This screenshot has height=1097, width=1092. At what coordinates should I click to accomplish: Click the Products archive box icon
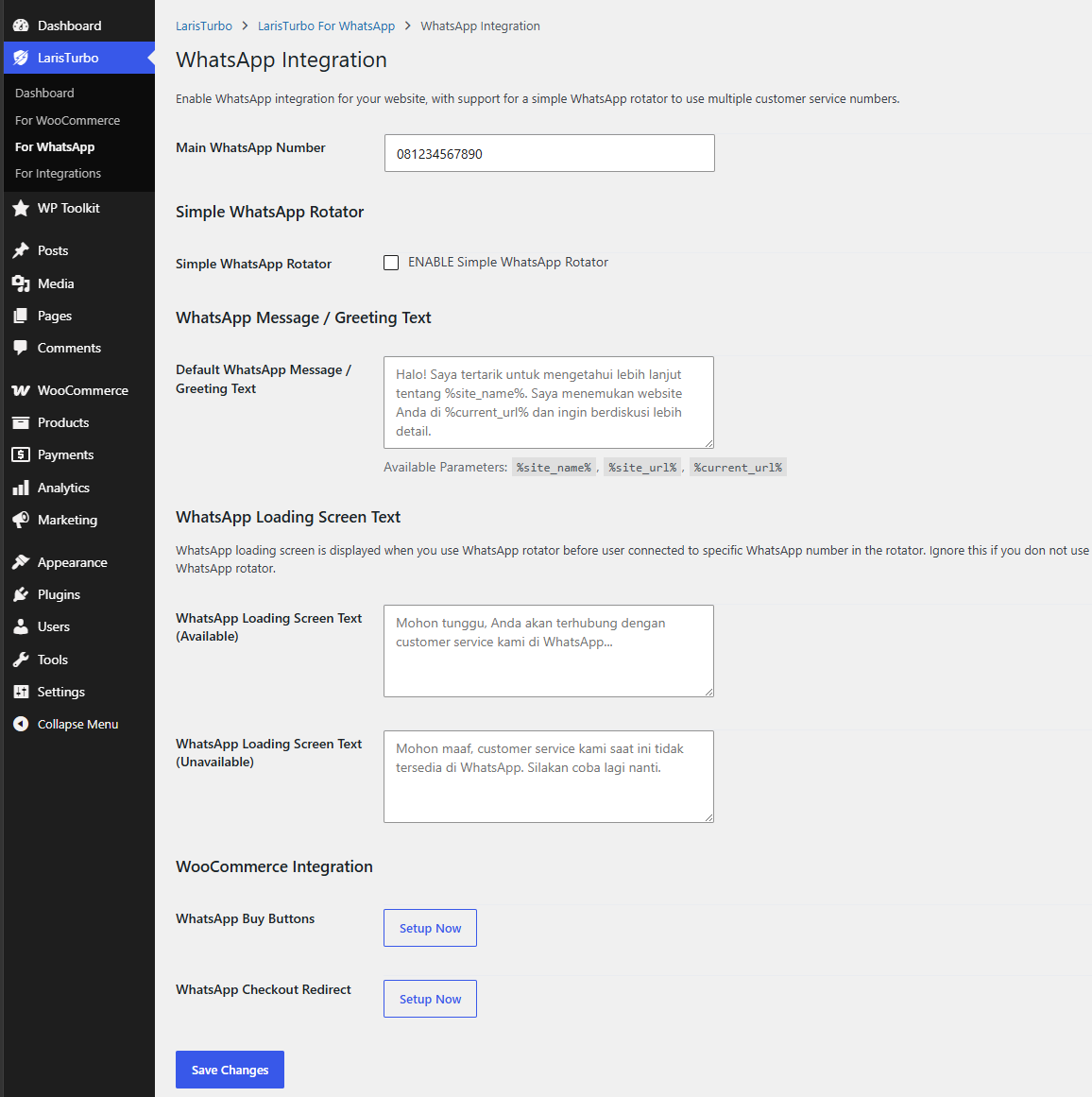pyautogui.click(x=21, y=422)
